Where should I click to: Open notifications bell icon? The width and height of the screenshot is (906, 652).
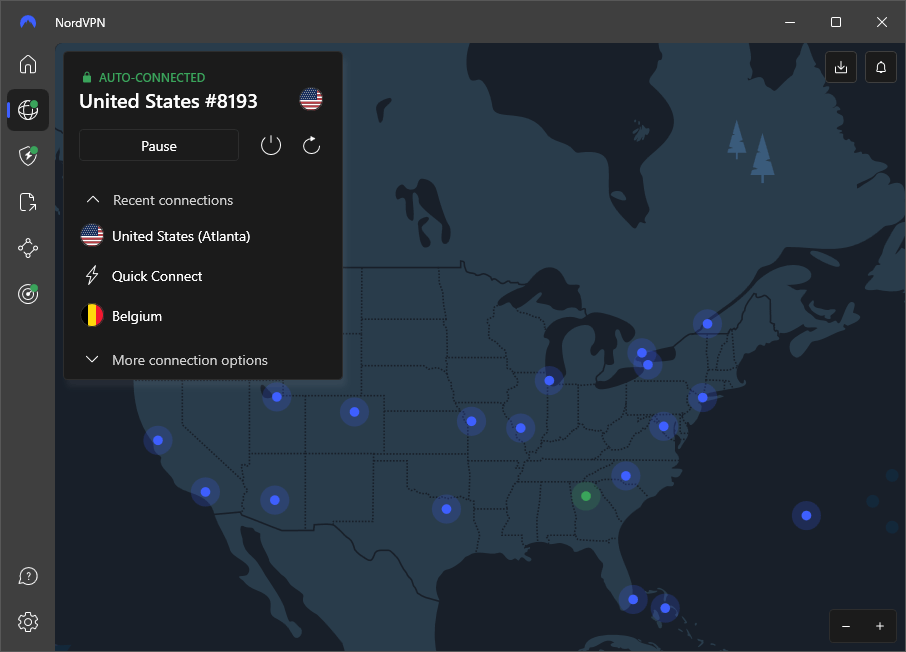coord(881,67)
